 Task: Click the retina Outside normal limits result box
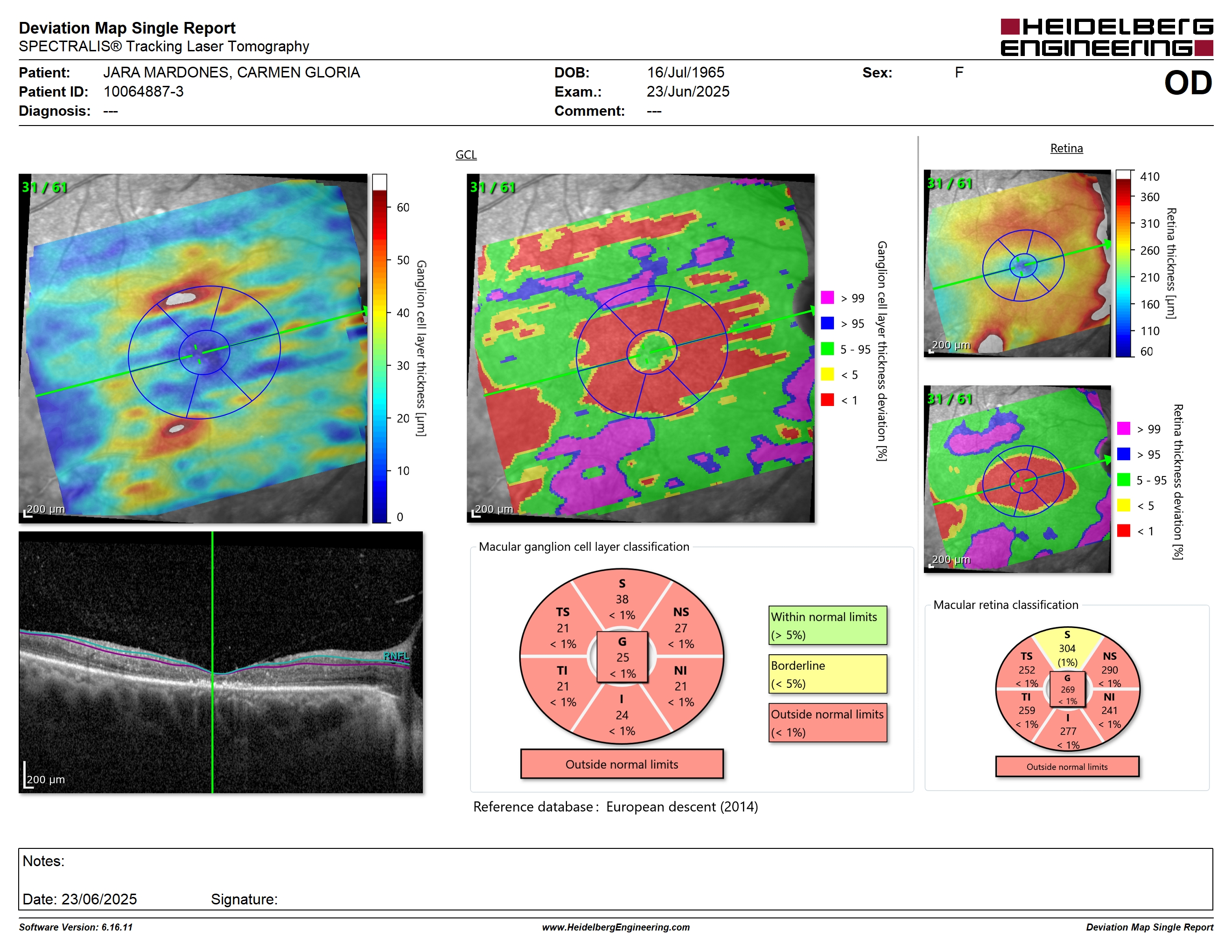1067,766
